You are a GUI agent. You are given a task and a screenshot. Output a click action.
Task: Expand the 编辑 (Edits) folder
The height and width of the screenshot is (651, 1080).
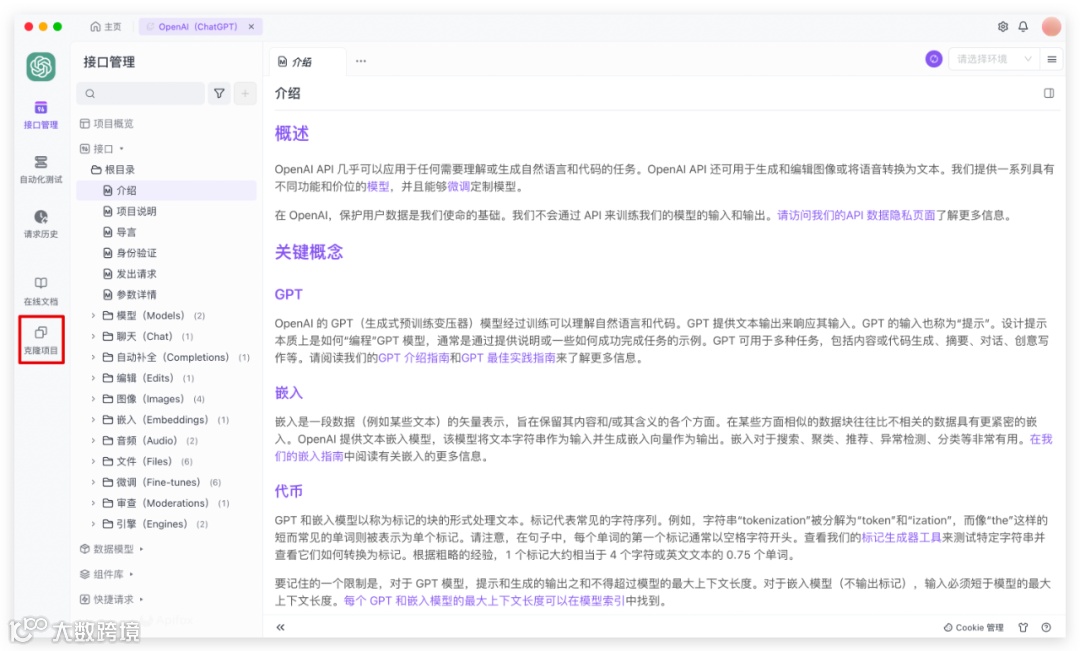[93, 378]
